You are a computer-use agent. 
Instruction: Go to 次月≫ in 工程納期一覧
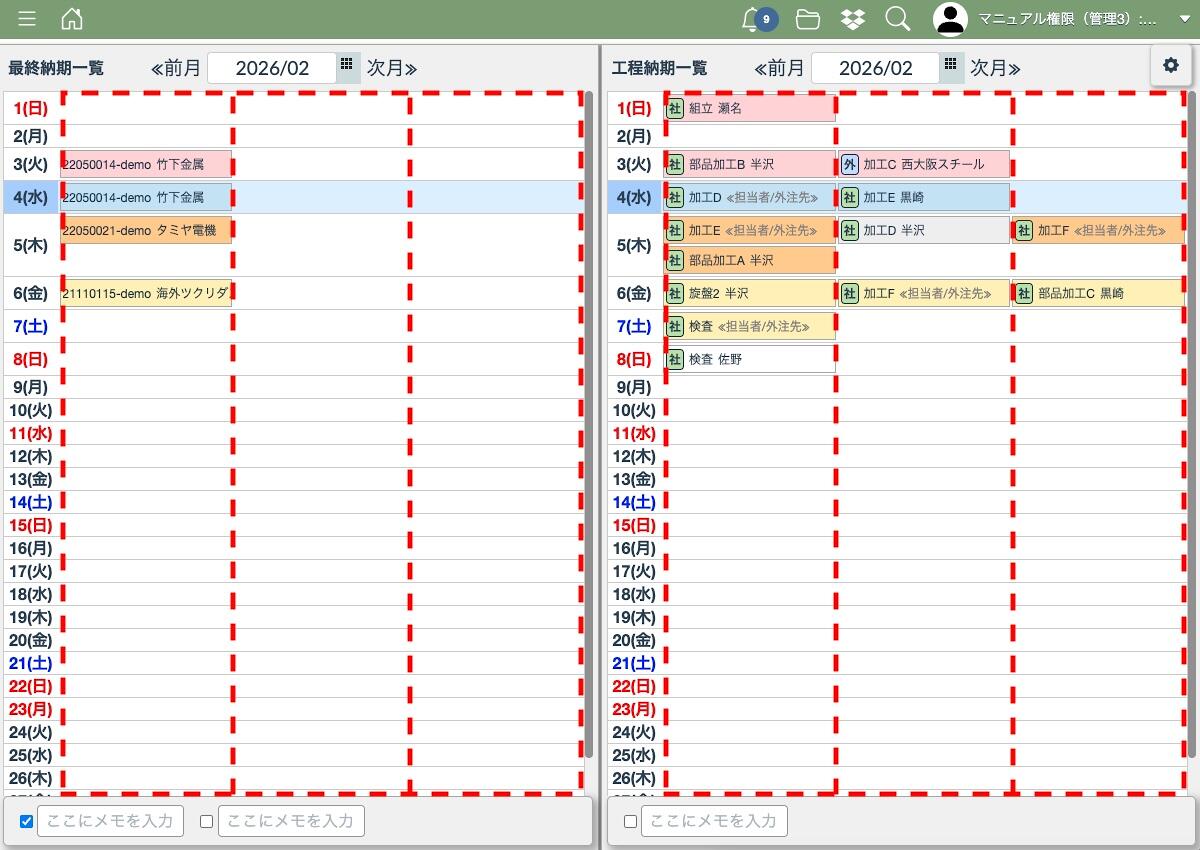(x=994, y=68)
